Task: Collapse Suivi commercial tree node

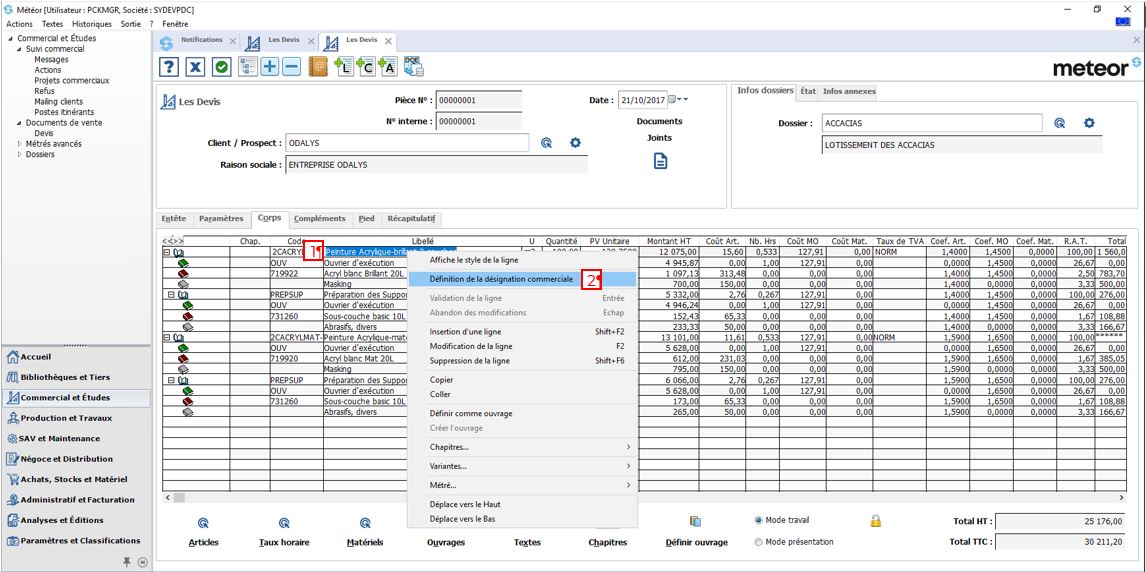Action: click(19, 49)
